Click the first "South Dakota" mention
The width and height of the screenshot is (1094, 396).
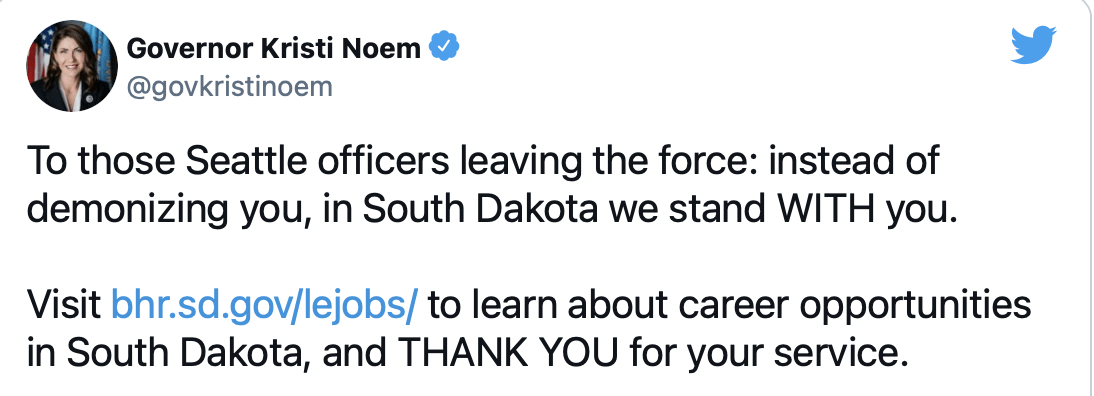click(480, 210)
